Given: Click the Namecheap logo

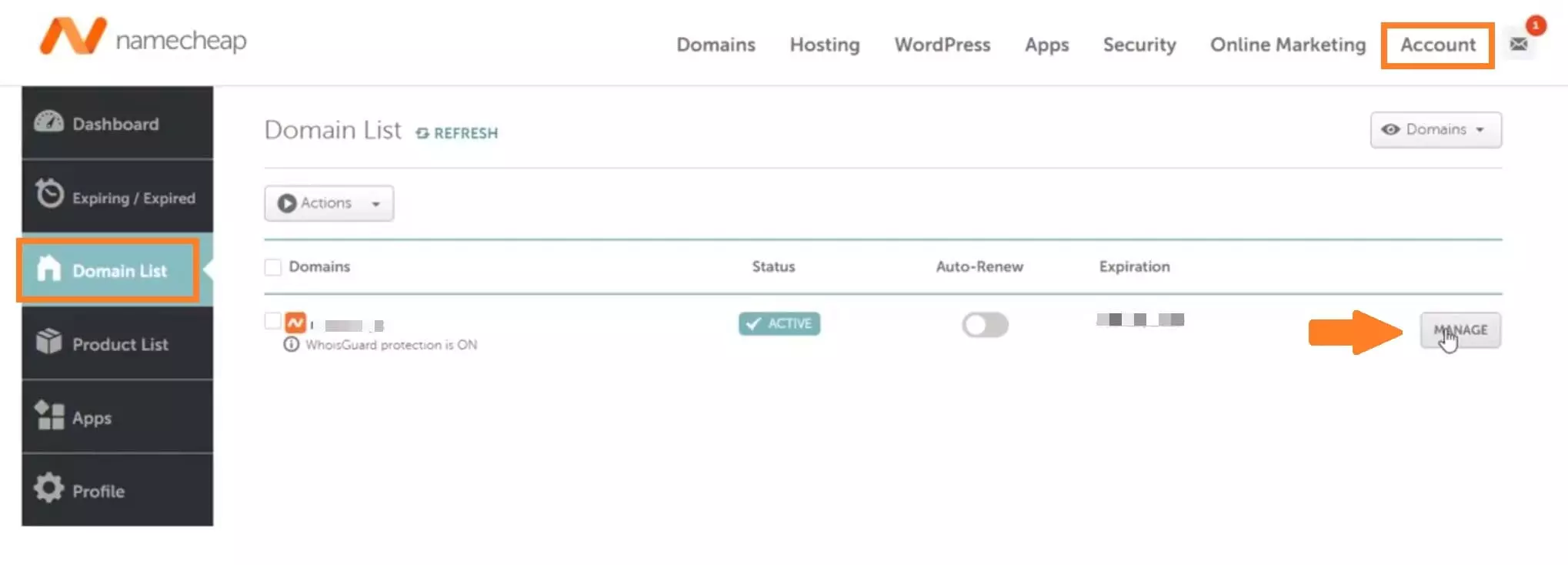Looking at the screenshot, I should coord(143,37).
